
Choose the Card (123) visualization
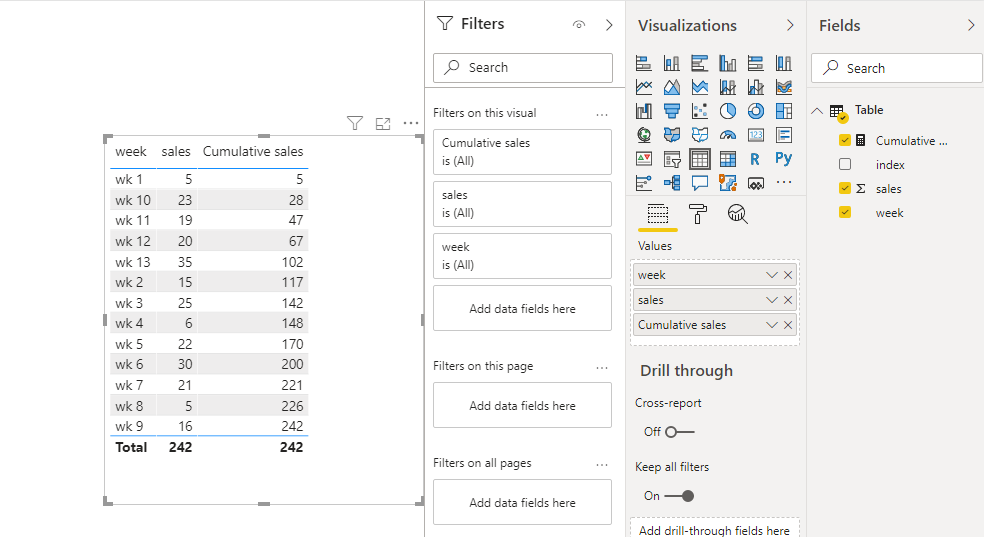pos(756,135)
